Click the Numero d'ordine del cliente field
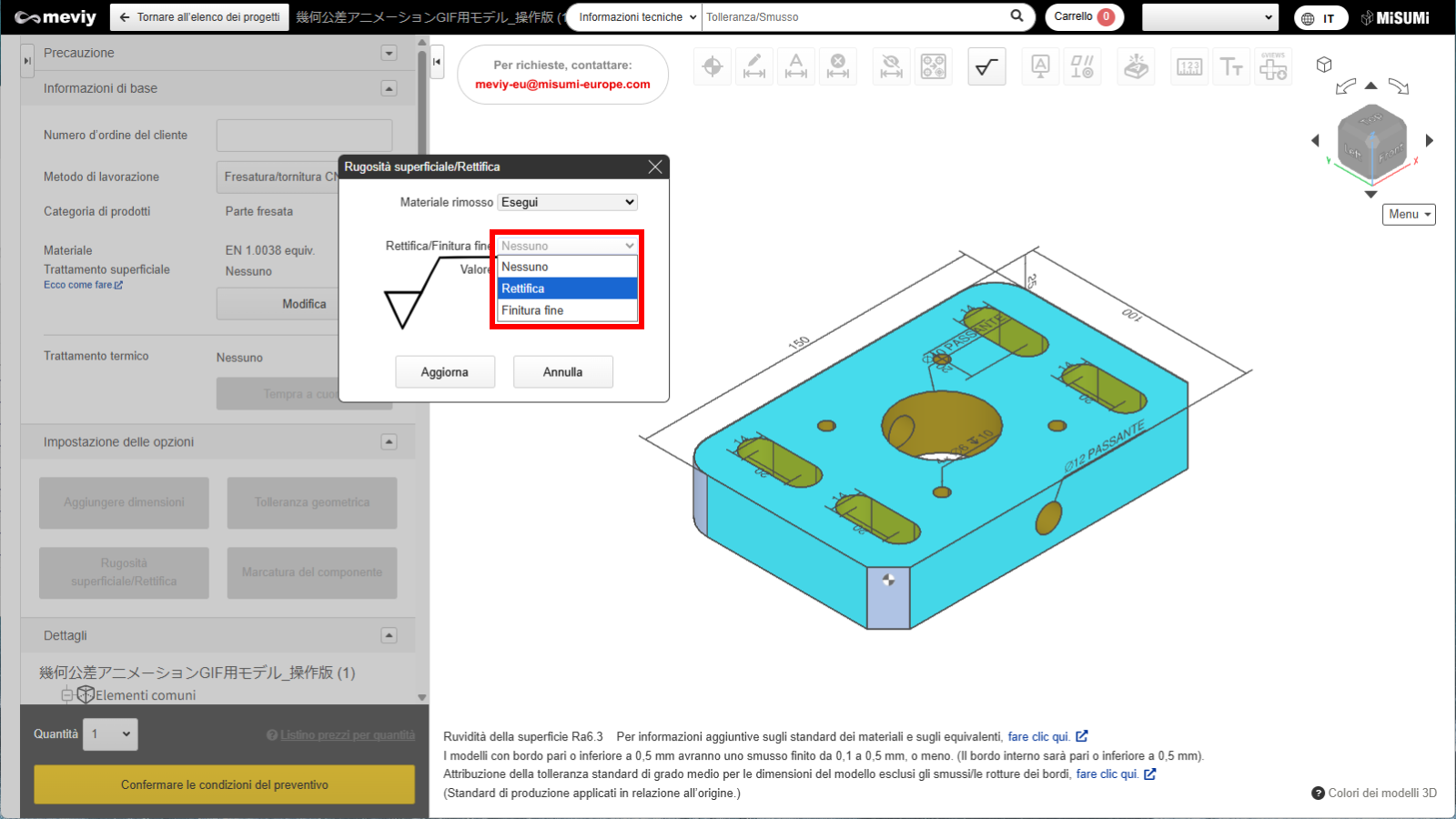 coord(304,136)
